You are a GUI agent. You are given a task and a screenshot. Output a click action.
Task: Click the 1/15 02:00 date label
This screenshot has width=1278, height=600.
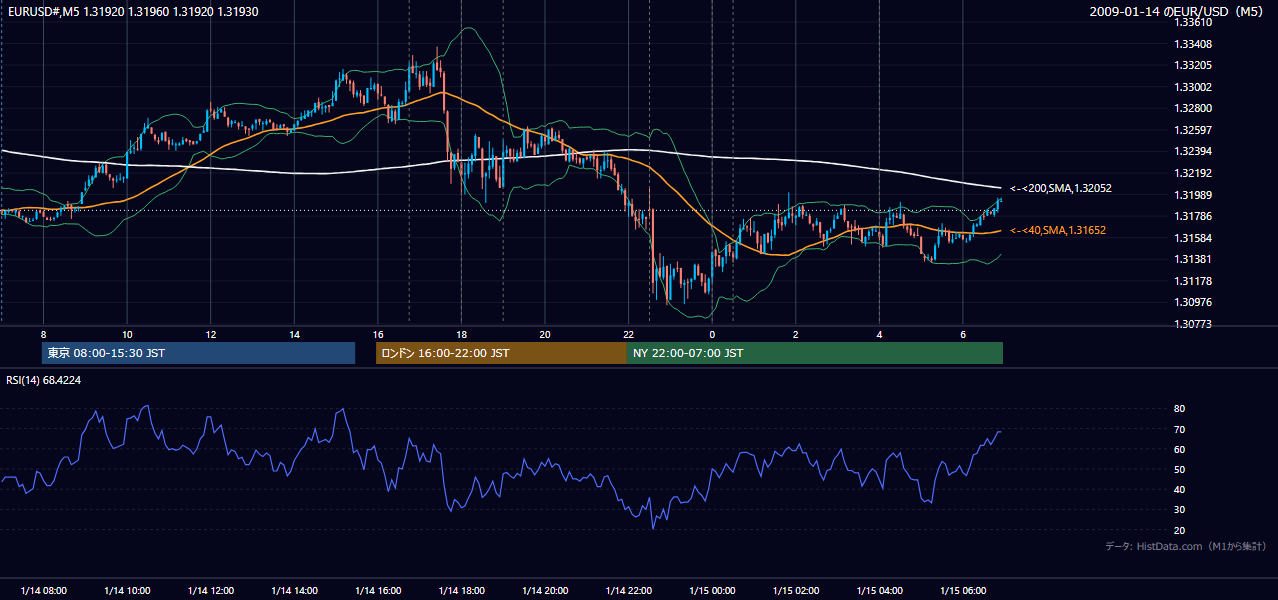pos(796,590)
